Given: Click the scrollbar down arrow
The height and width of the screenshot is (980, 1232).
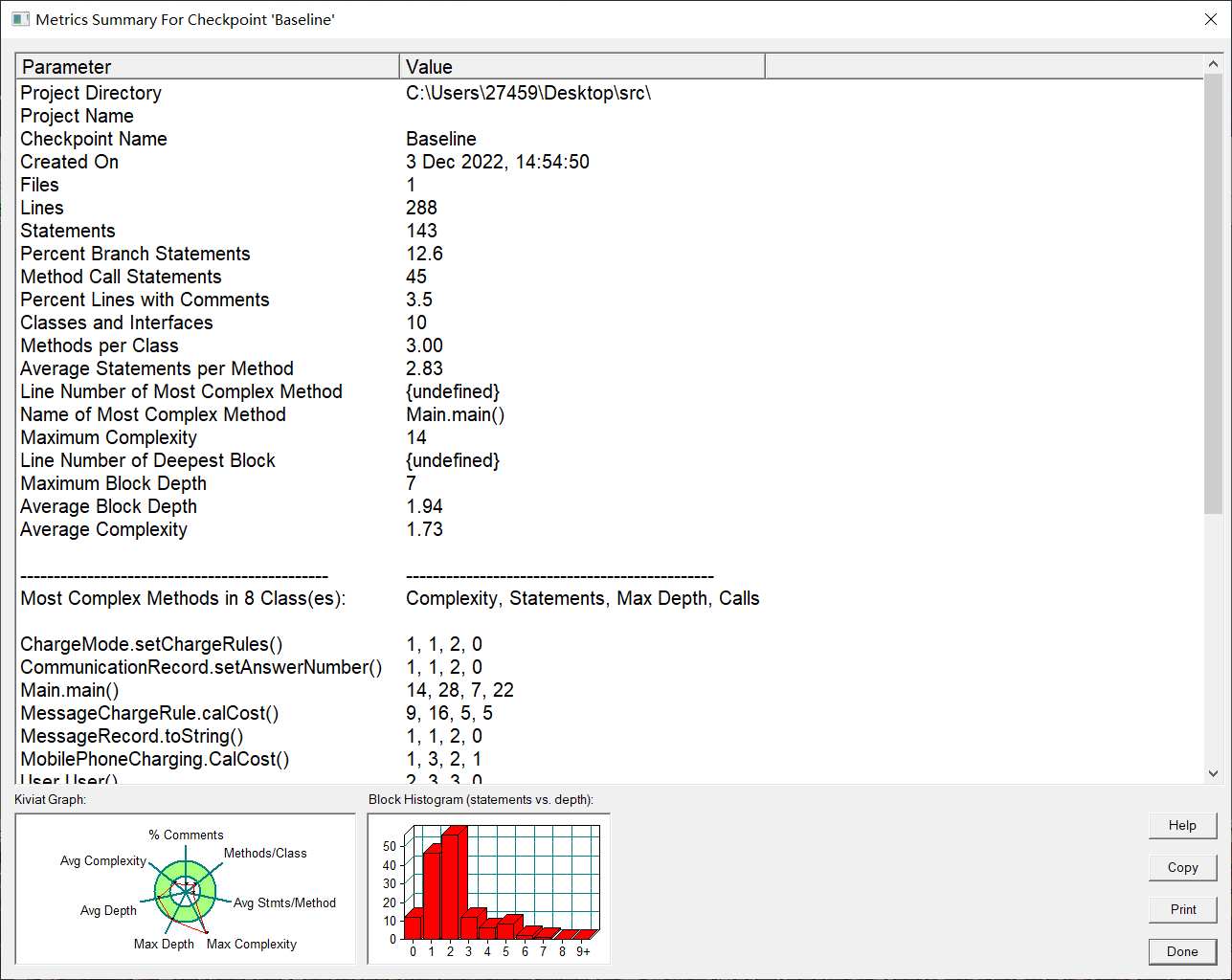Looking at the screenshot, I should [1213, 773].
